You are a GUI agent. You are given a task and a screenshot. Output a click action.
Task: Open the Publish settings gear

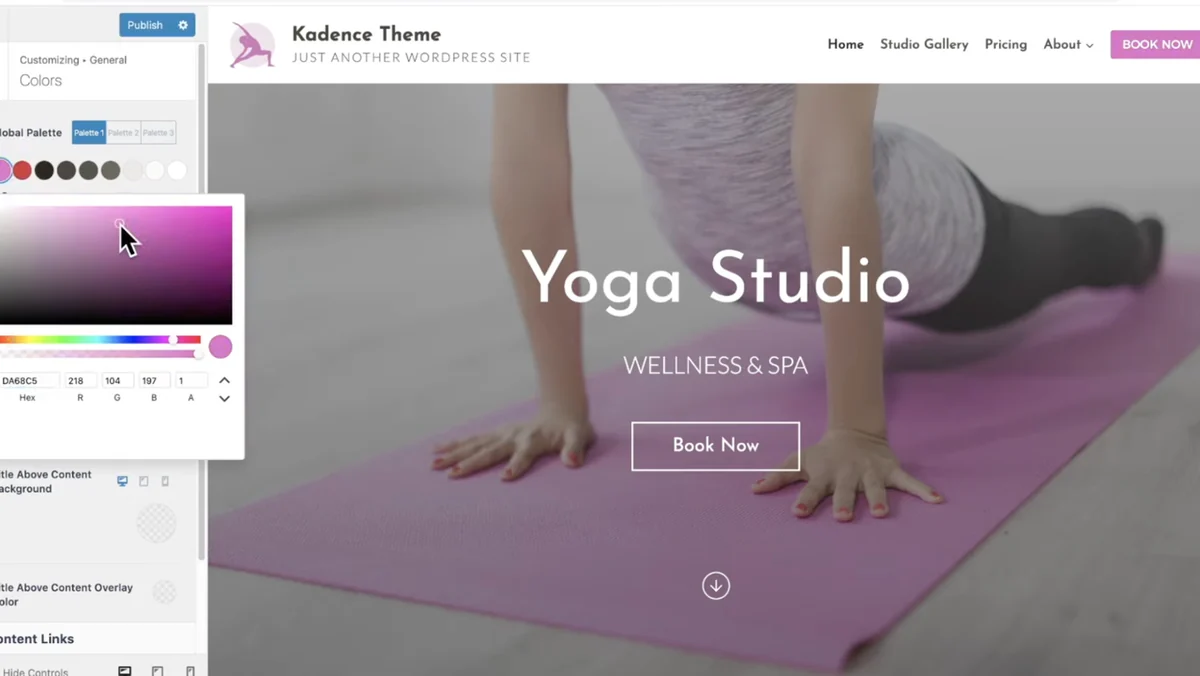tap(183, 25)
